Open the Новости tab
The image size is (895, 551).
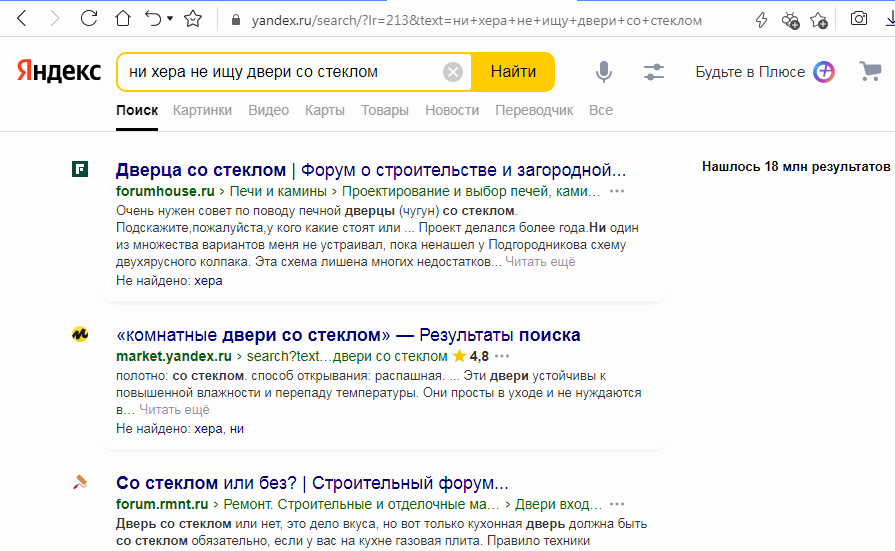coord(452,110)
